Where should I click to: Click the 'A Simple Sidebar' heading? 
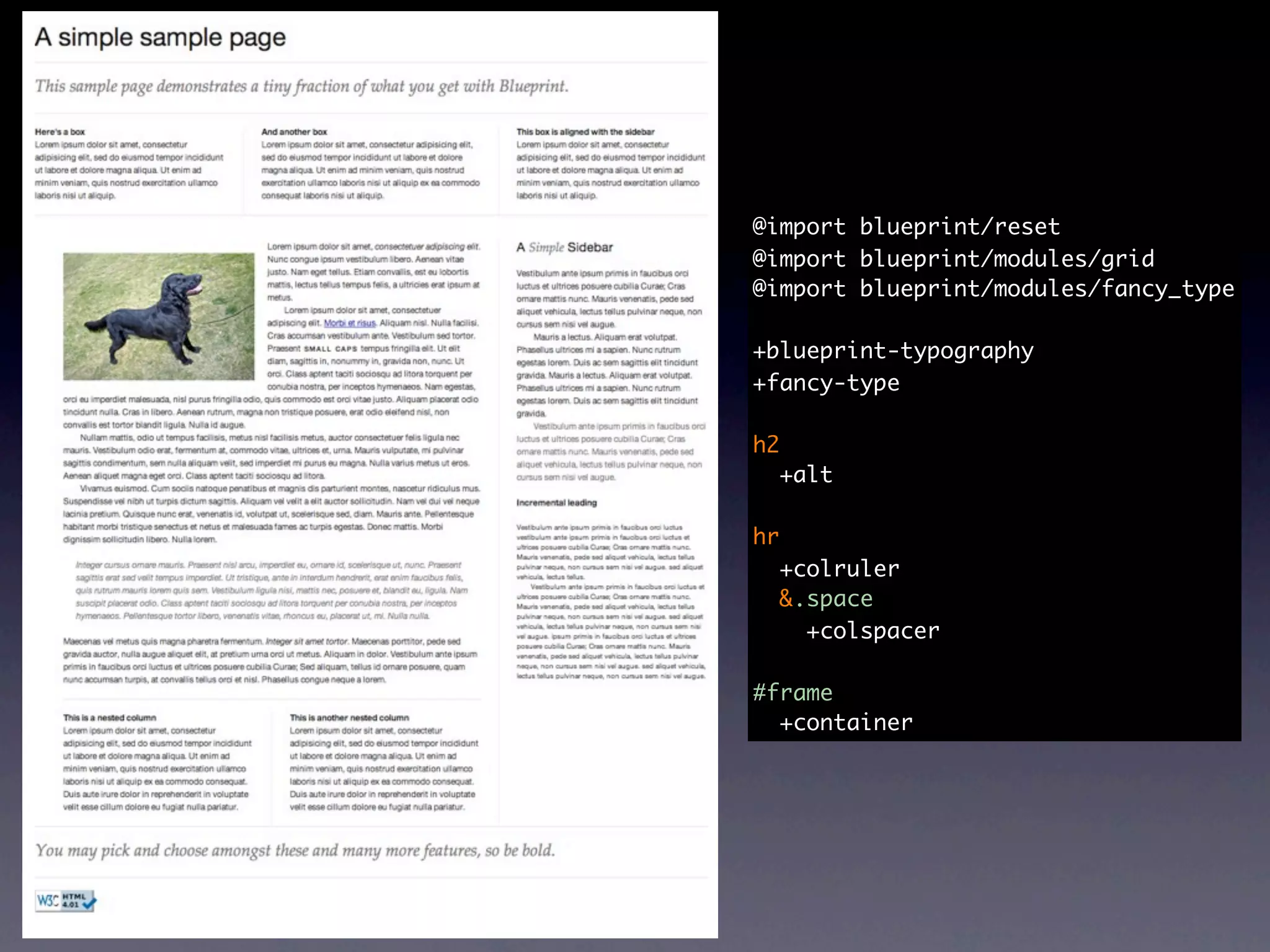click(564, 247)
